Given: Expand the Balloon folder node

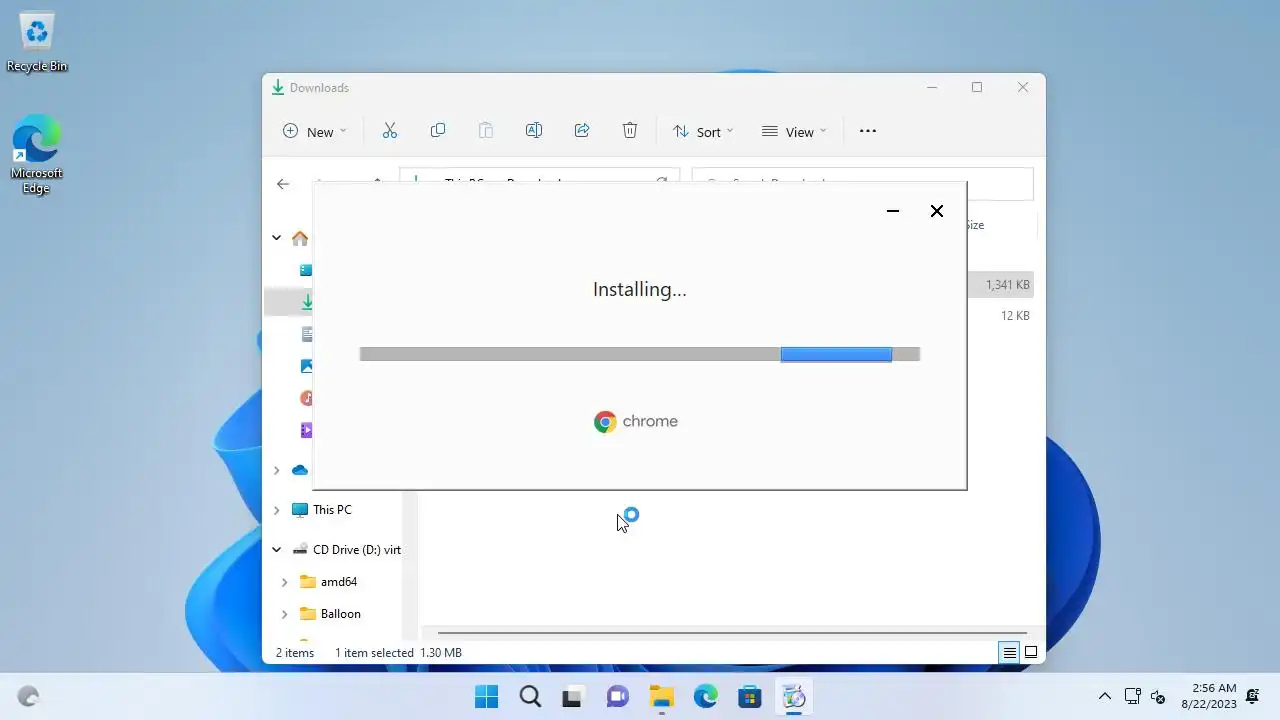Looking at the screenshot, I should coord(285,614).
